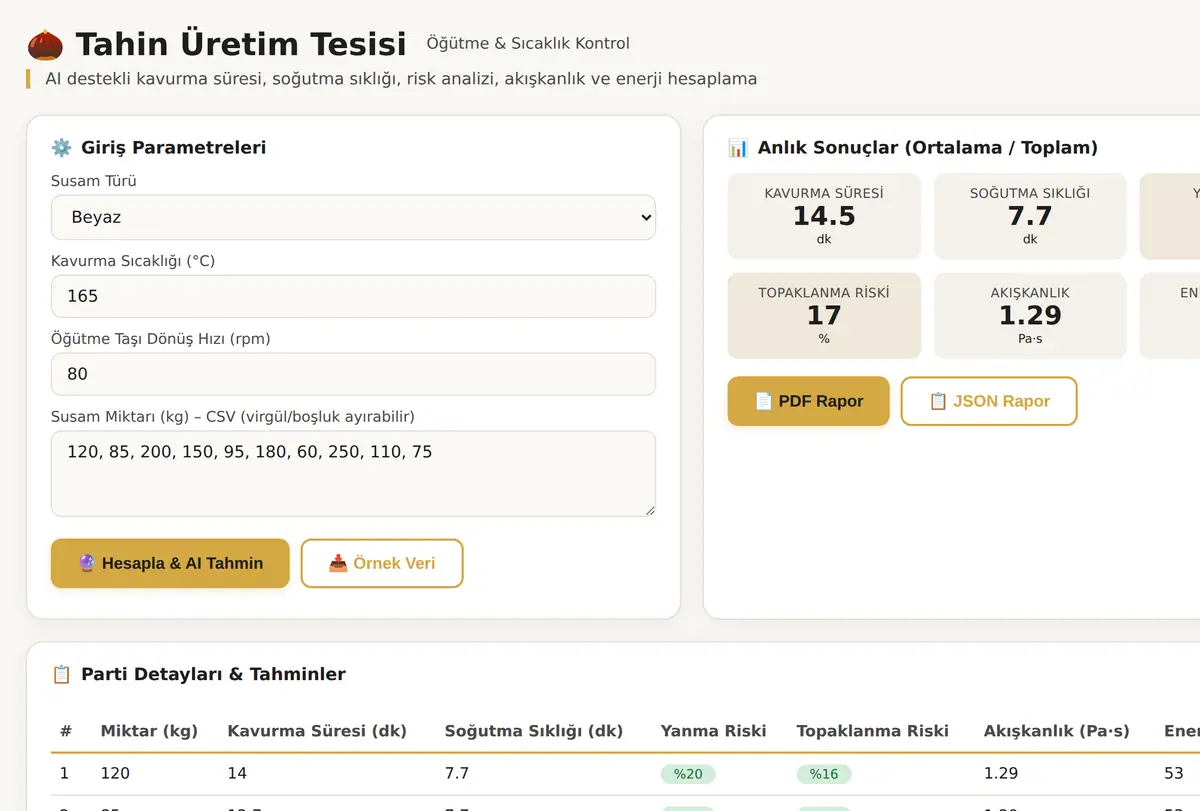
Task: Click the bar chart icon beside Anlık Sonuçlar
Action: 738,148
